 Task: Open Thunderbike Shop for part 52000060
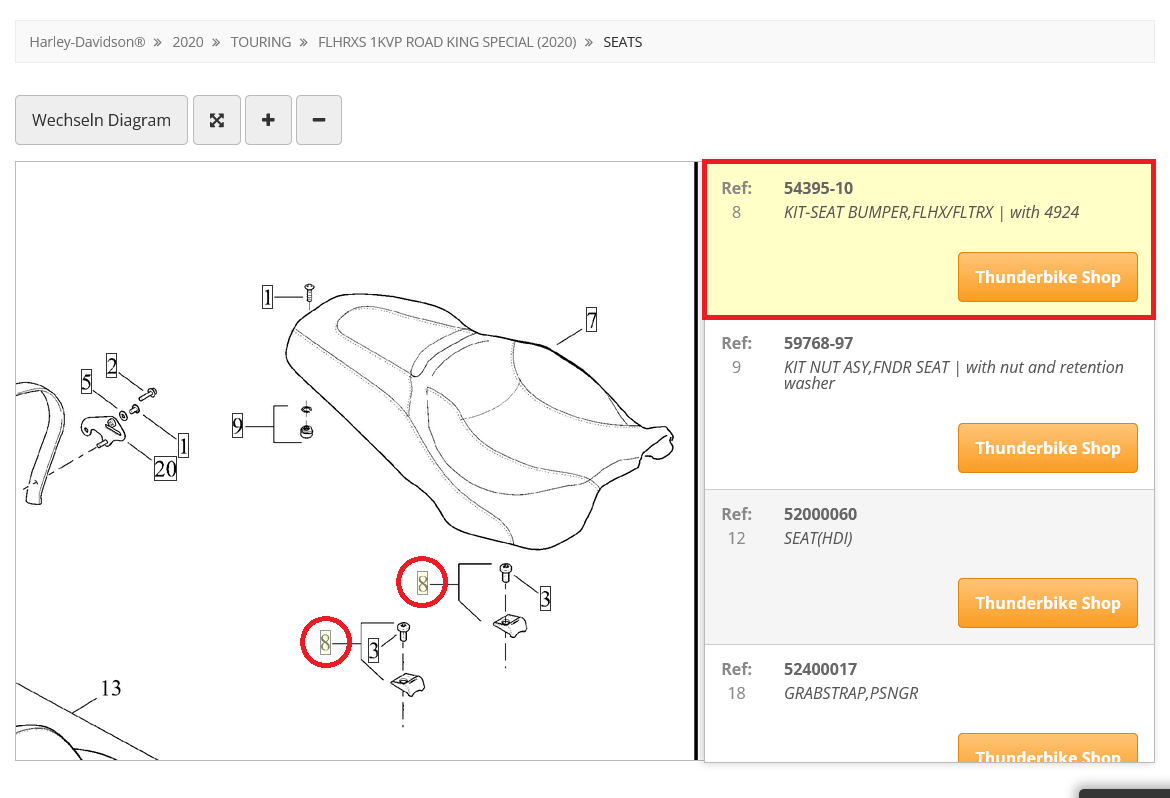click(1048, 602)
